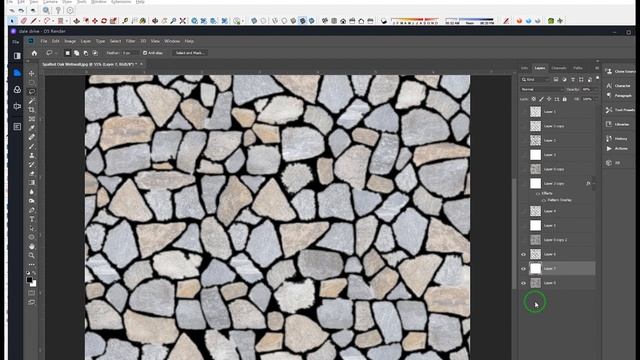
Task: Hide Layer 0 using its eye icon
Action: 523,283
